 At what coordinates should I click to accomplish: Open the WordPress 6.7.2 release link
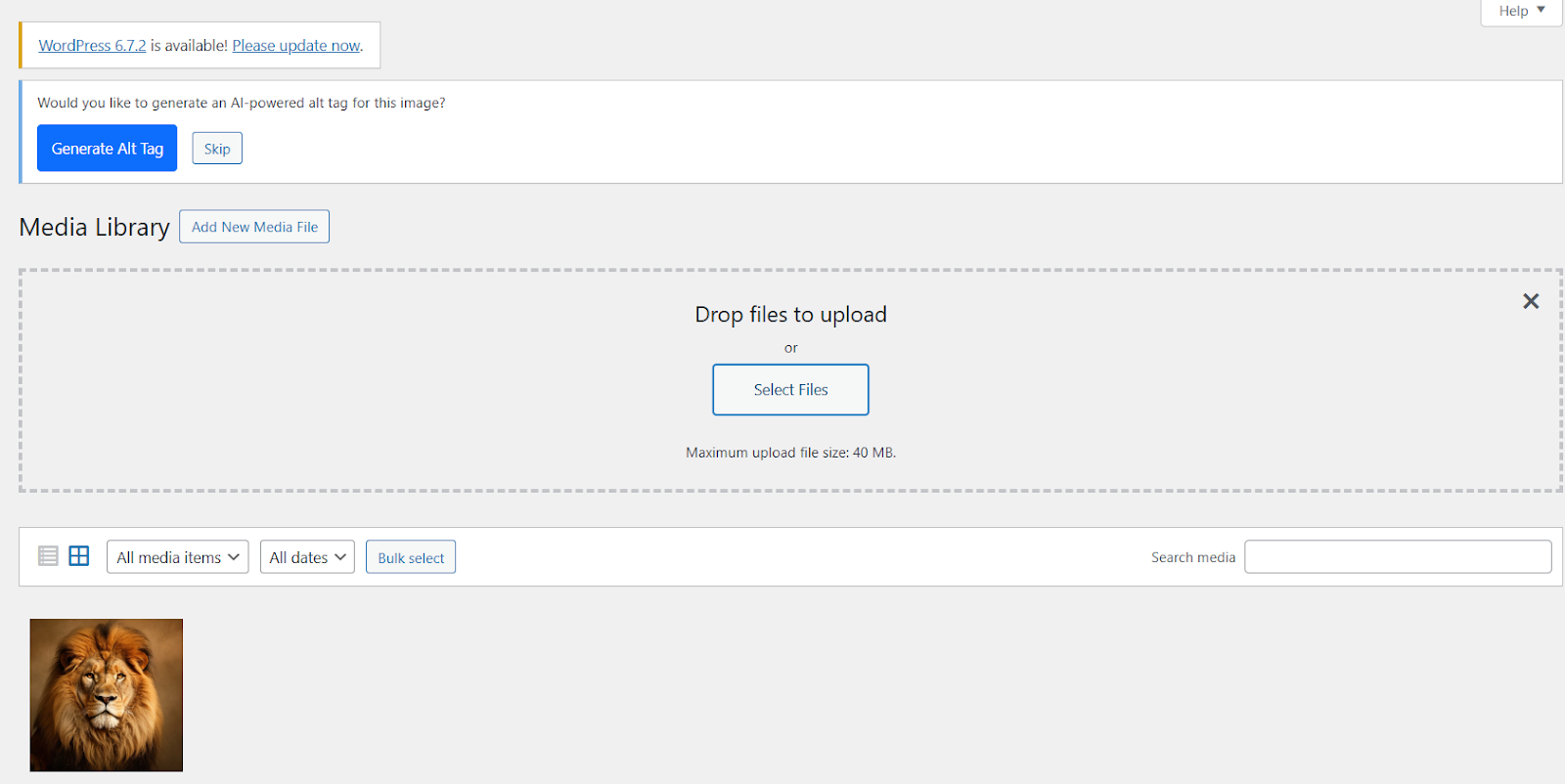pos(92,46)
